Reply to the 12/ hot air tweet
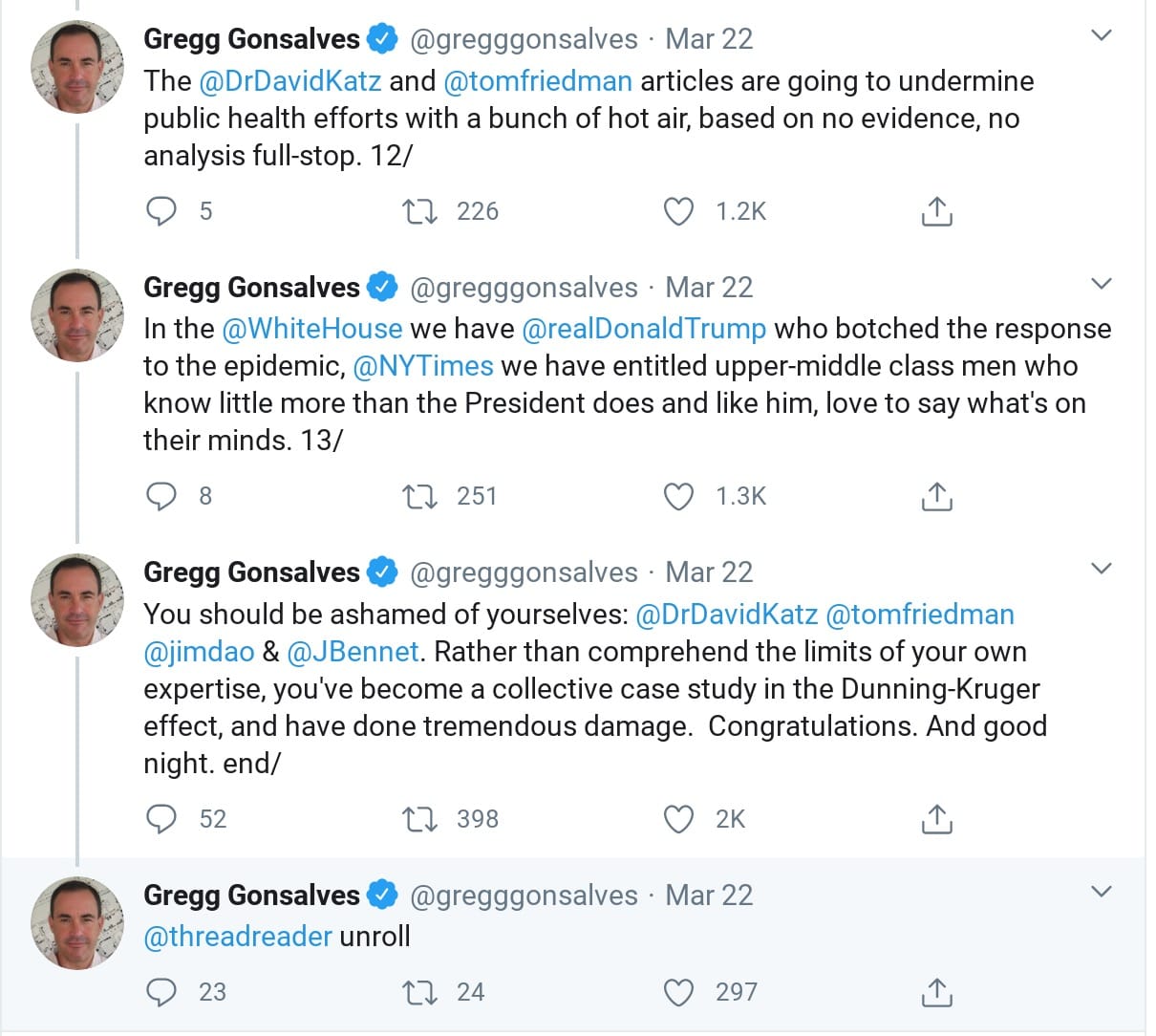This screenshot has height=1036, width=1156. point(161,211)
